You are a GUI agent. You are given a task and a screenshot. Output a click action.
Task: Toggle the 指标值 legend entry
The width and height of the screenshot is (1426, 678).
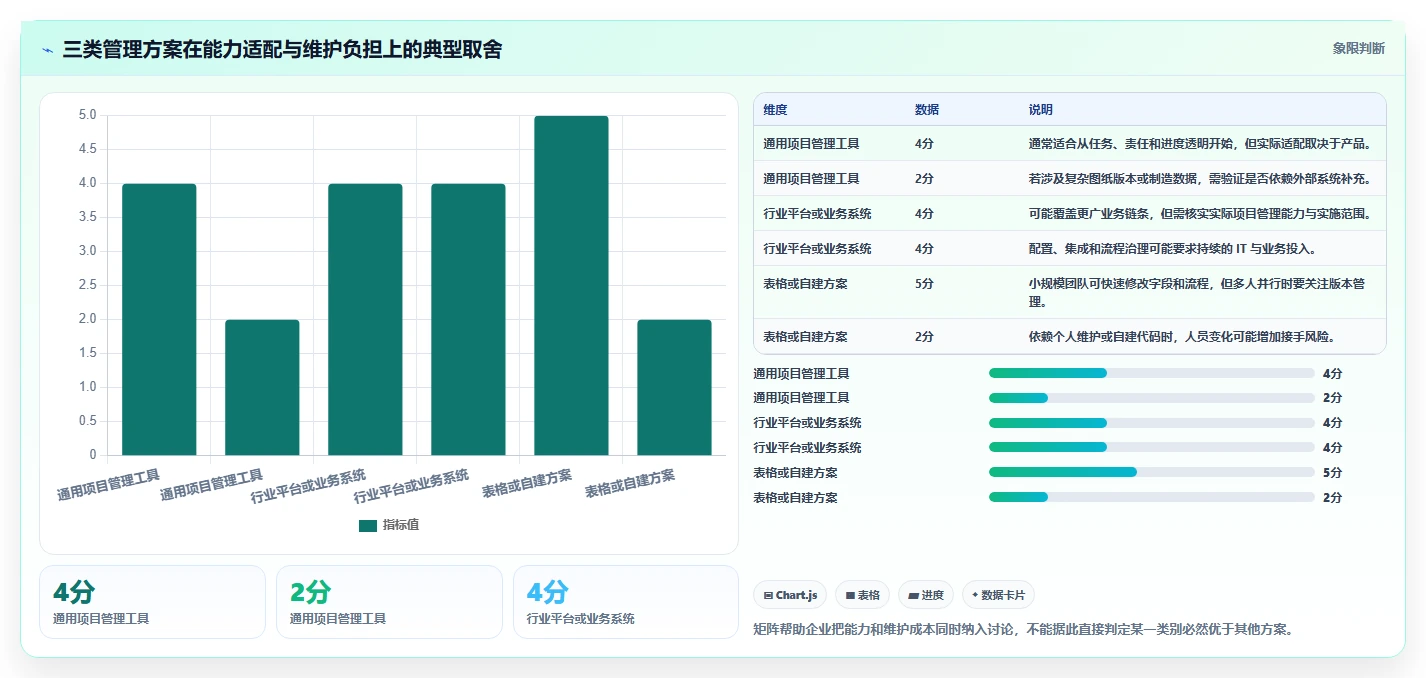click(x=389, y=525)
